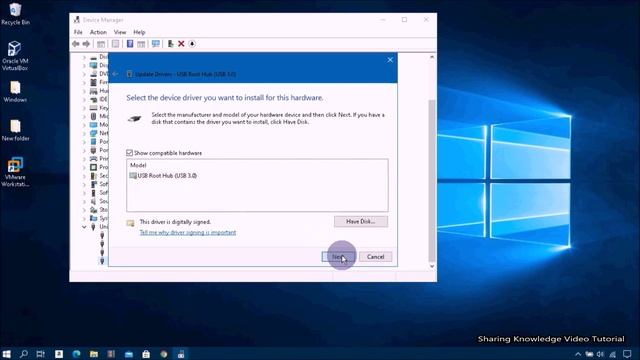This screenshot has width=640, height=360.
Task: Expand the Processors tree node
Action: [84, 167]
